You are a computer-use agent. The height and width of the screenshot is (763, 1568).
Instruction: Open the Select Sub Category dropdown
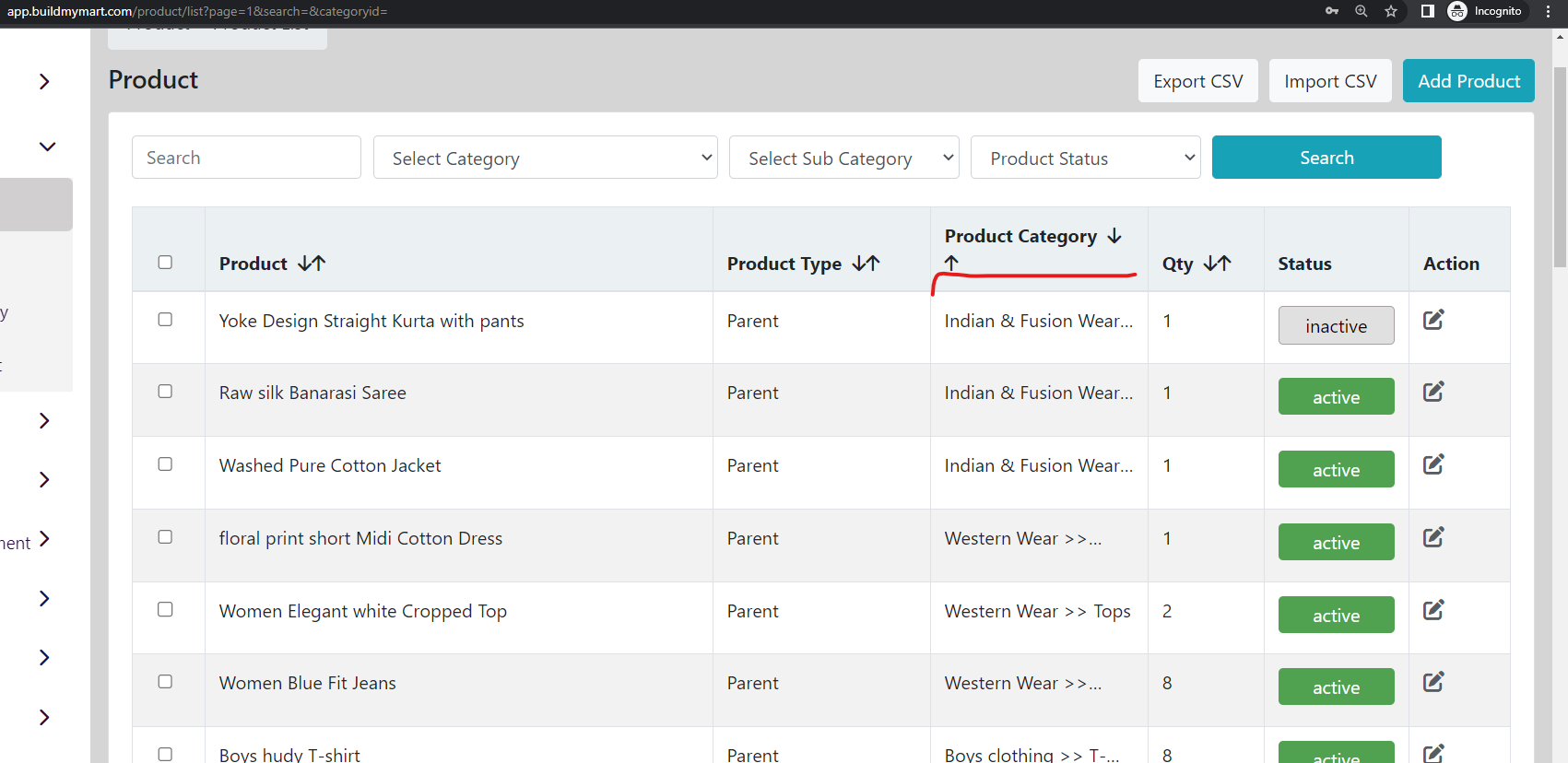pos(844,158)
